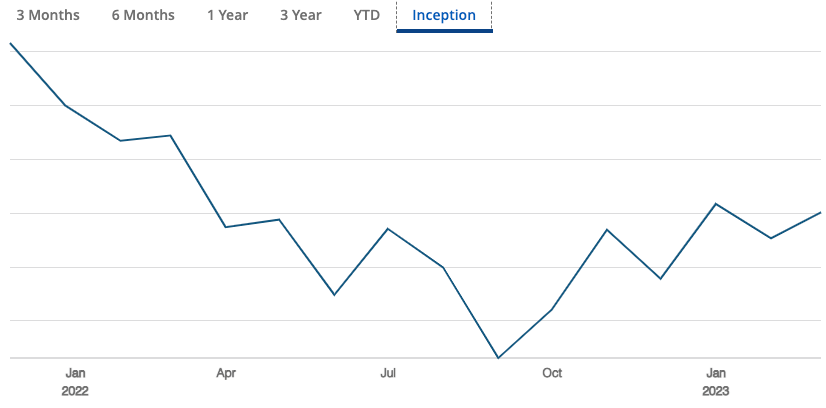Choose the YTD tab
Viewport: 826px width, 408px height.
coord(366,15)
